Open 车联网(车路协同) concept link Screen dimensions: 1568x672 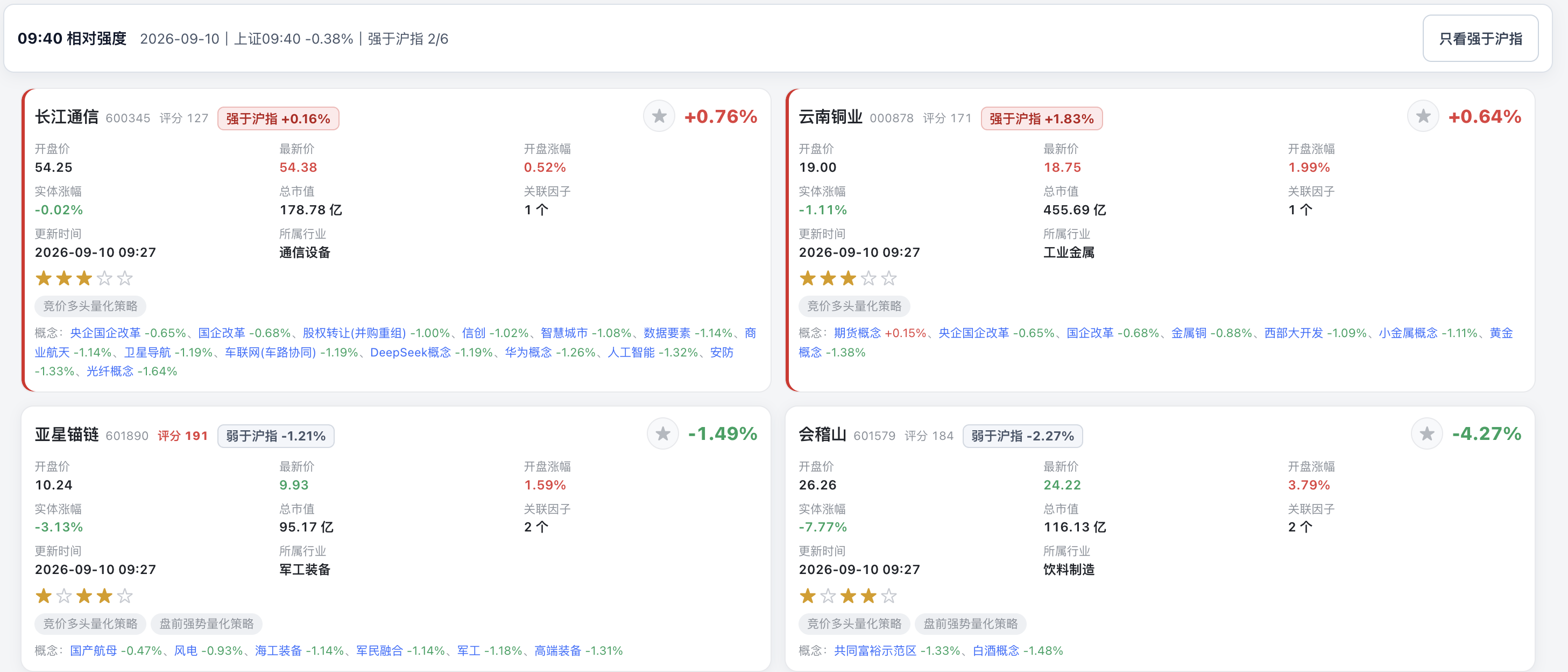point(270,352)
